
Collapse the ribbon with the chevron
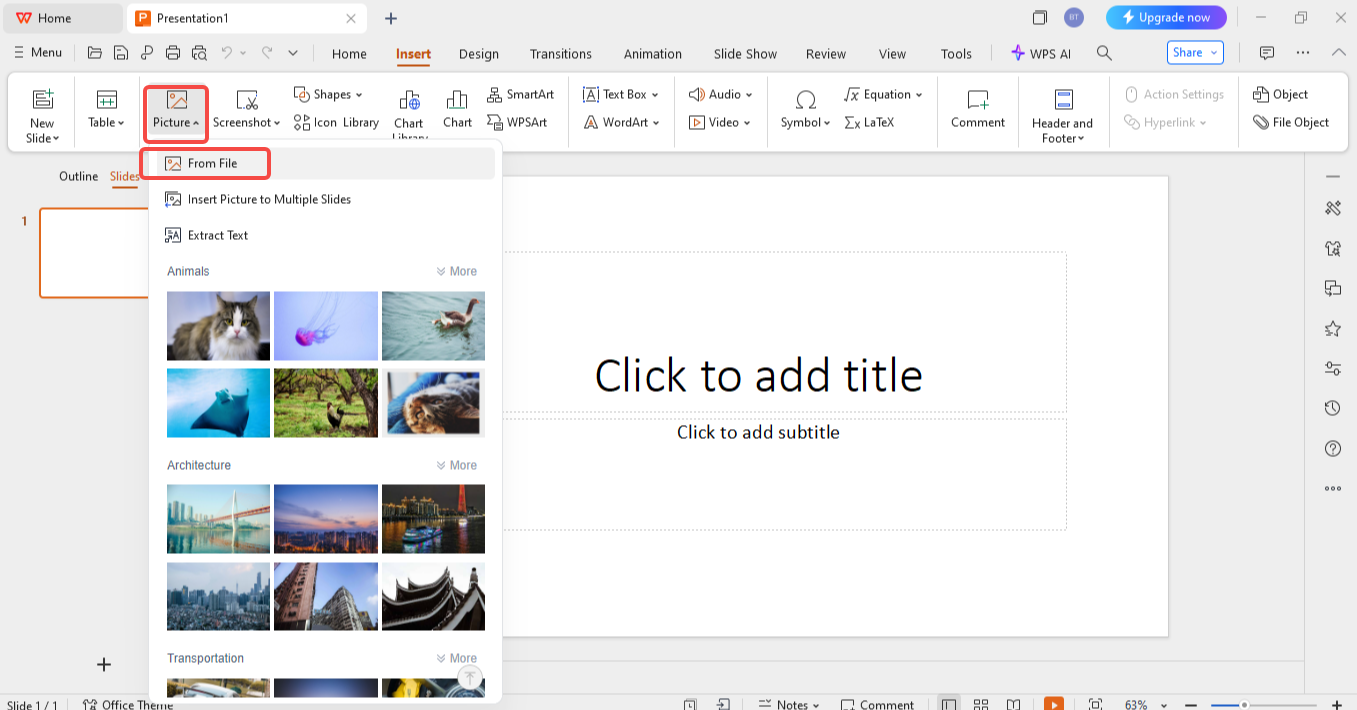pyautogui.click(x=1338, y=53)
